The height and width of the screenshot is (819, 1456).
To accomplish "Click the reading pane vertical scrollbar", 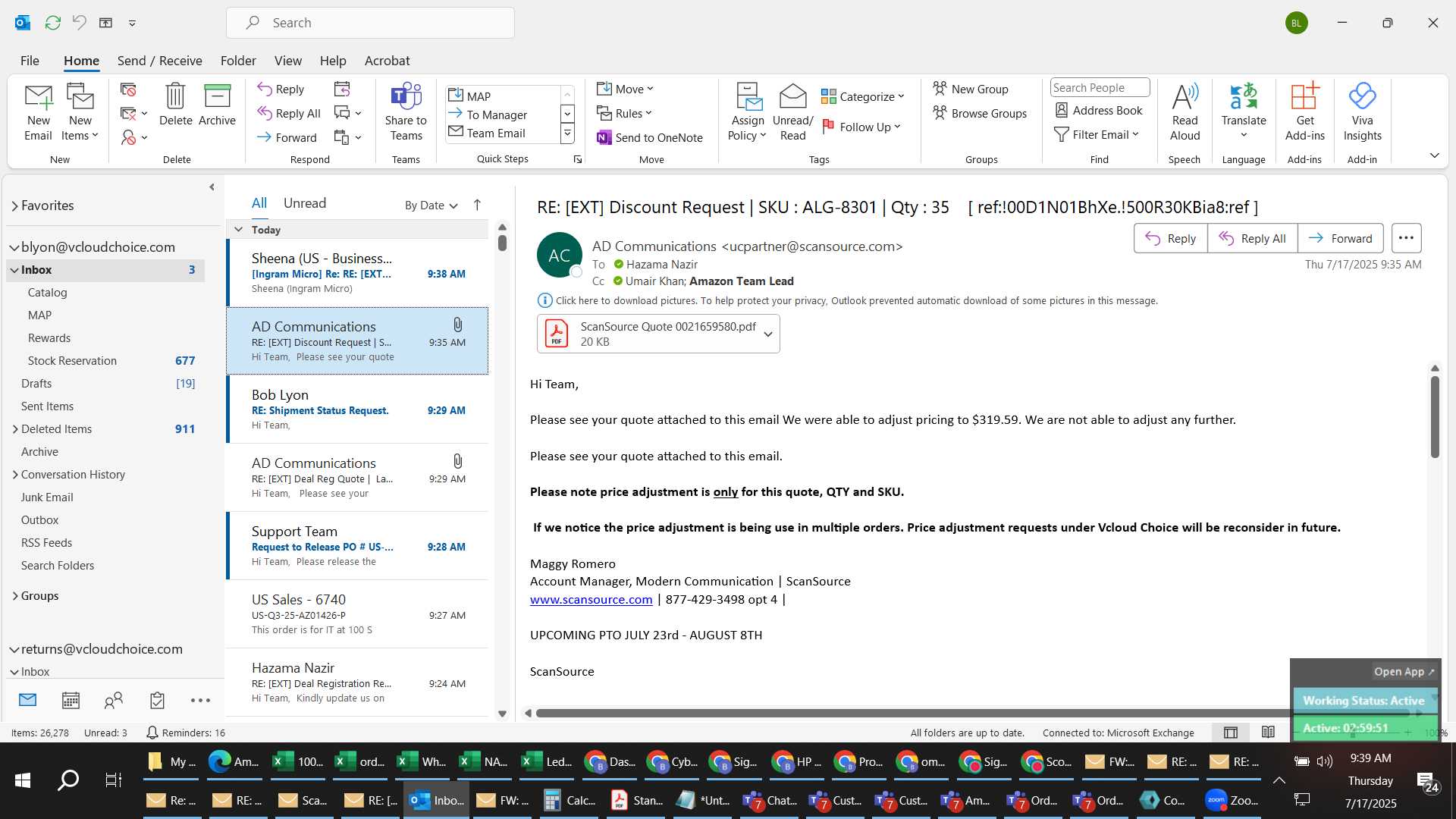I will pos(1435,417).
